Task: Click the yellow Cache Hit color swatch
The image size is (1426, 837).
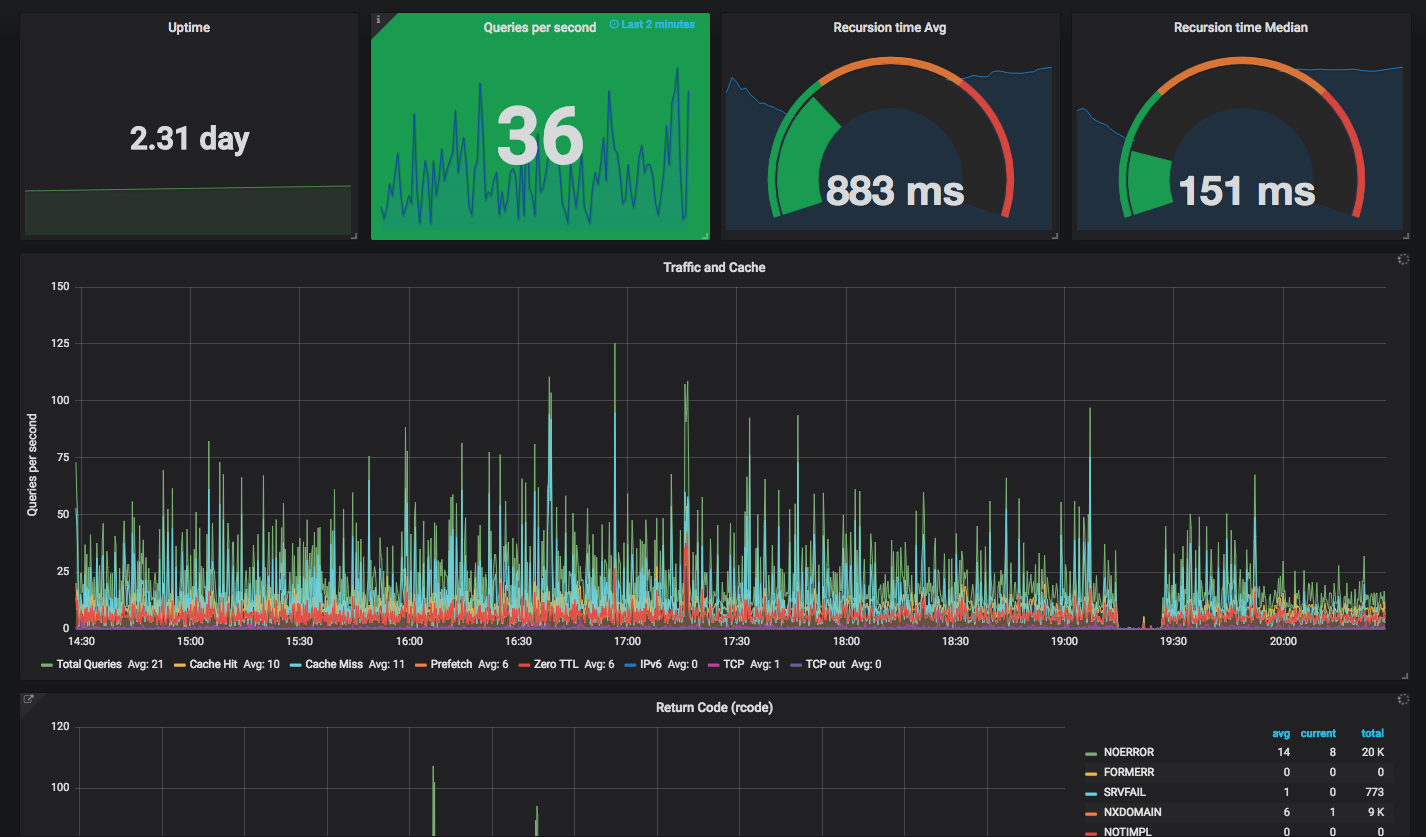Action: coord(180,665)
